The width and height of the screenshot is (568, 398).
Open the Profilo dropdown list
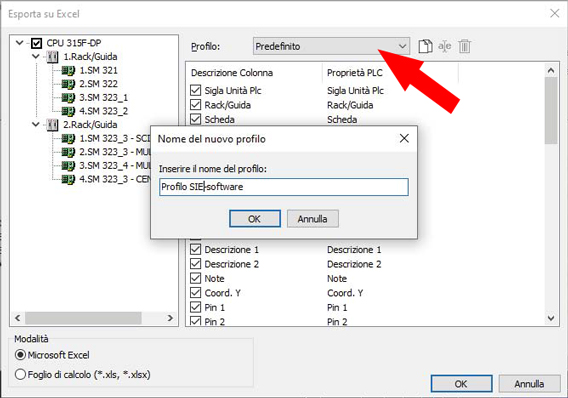click(x=331, y=46)
